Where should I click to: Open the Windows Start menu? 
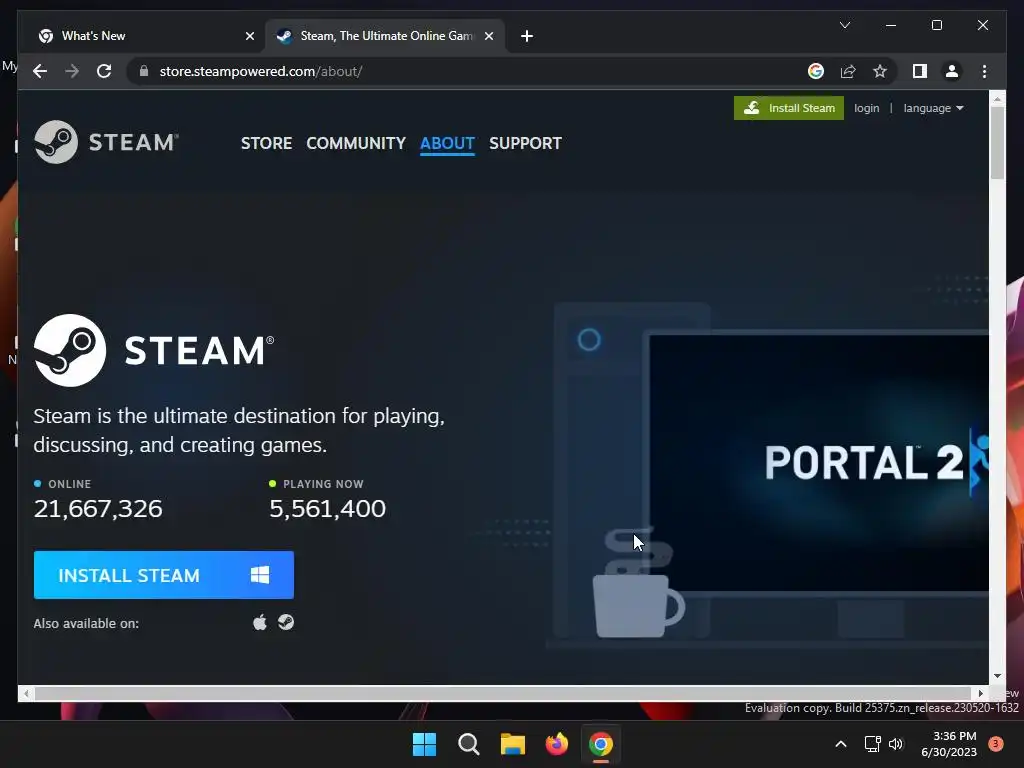(424, 744)
